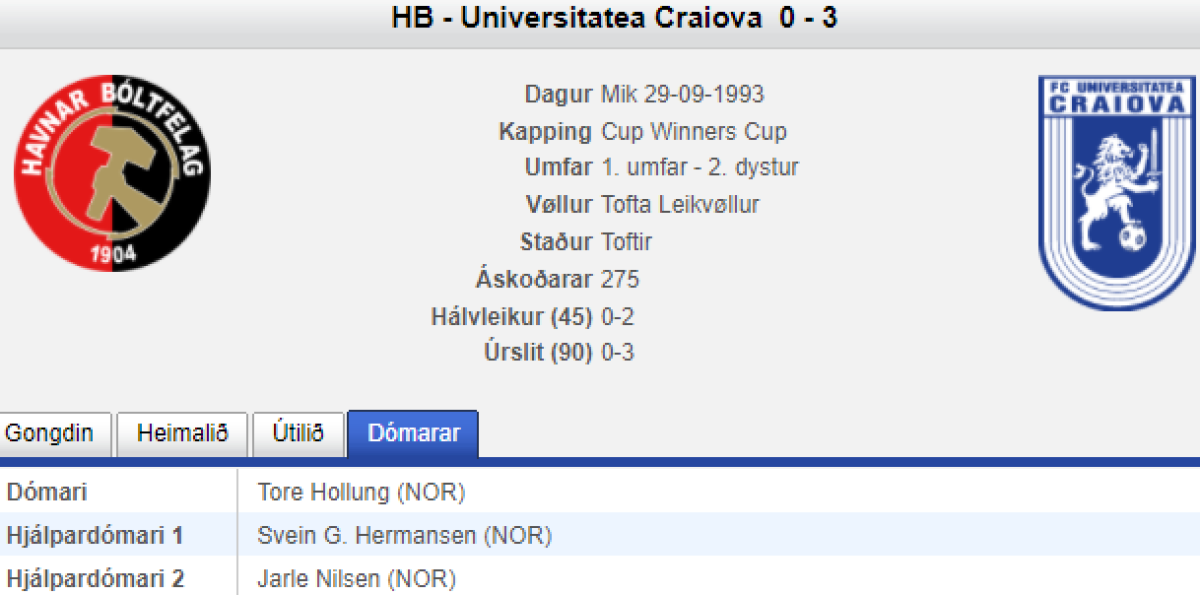Select the Útilið tab
1200x595 pixels.
tap(298, 434)
